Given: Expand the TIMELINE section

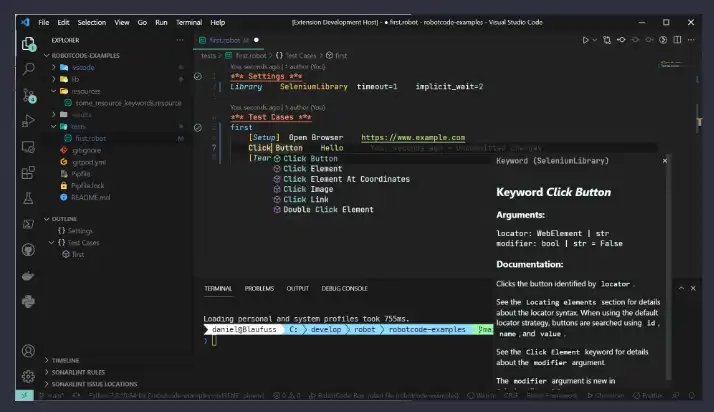Looking at the screenshot, I should coord(46,360).
